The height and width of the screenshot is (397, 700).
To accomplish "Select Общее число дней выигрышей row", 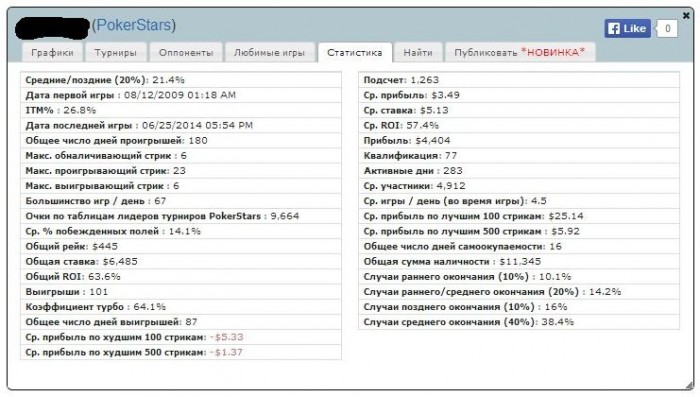I will (181, 322).
